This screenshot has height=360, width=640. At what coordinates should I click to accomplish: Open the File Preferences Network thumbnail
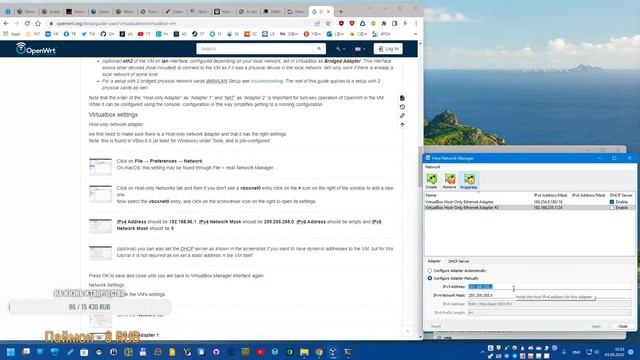pyautogui.click(x=100, y=167)
